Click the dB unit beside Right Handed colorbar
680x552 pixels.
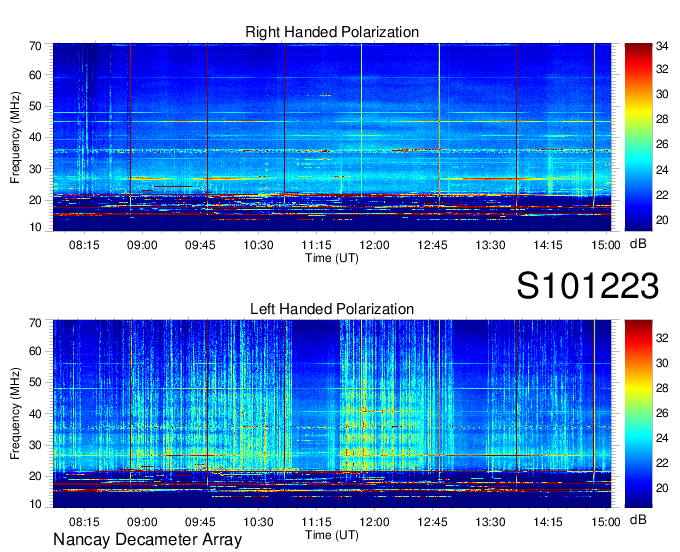pos(638,244)
